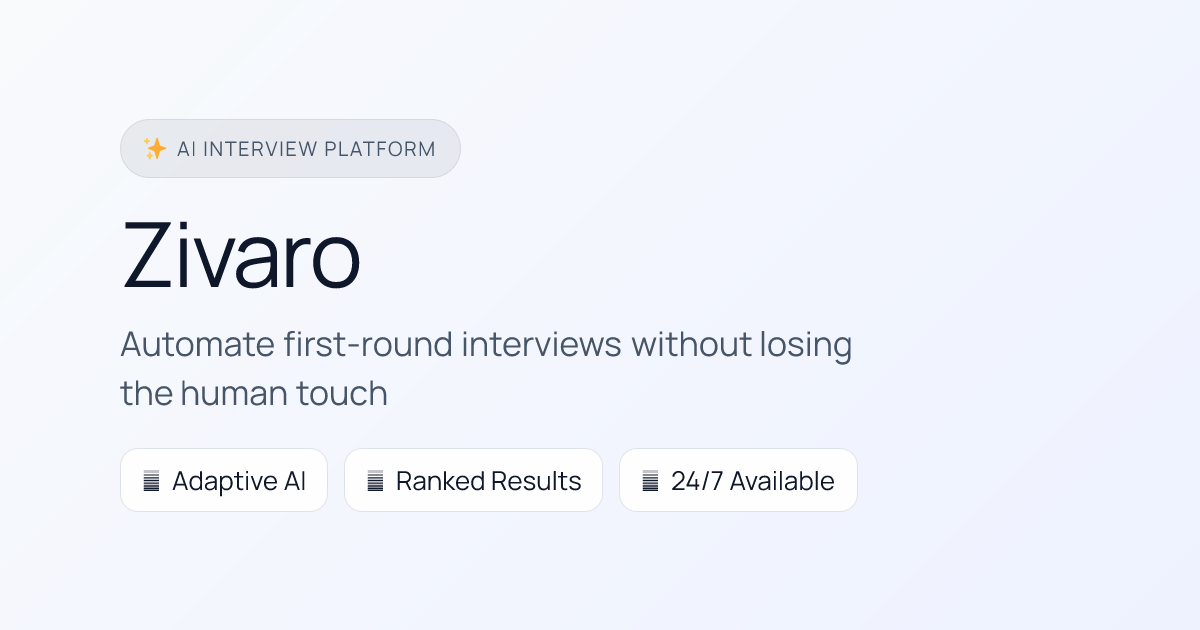Click "without losing" in the tagline
The image size is (1200, 630).
coord(741,344)
